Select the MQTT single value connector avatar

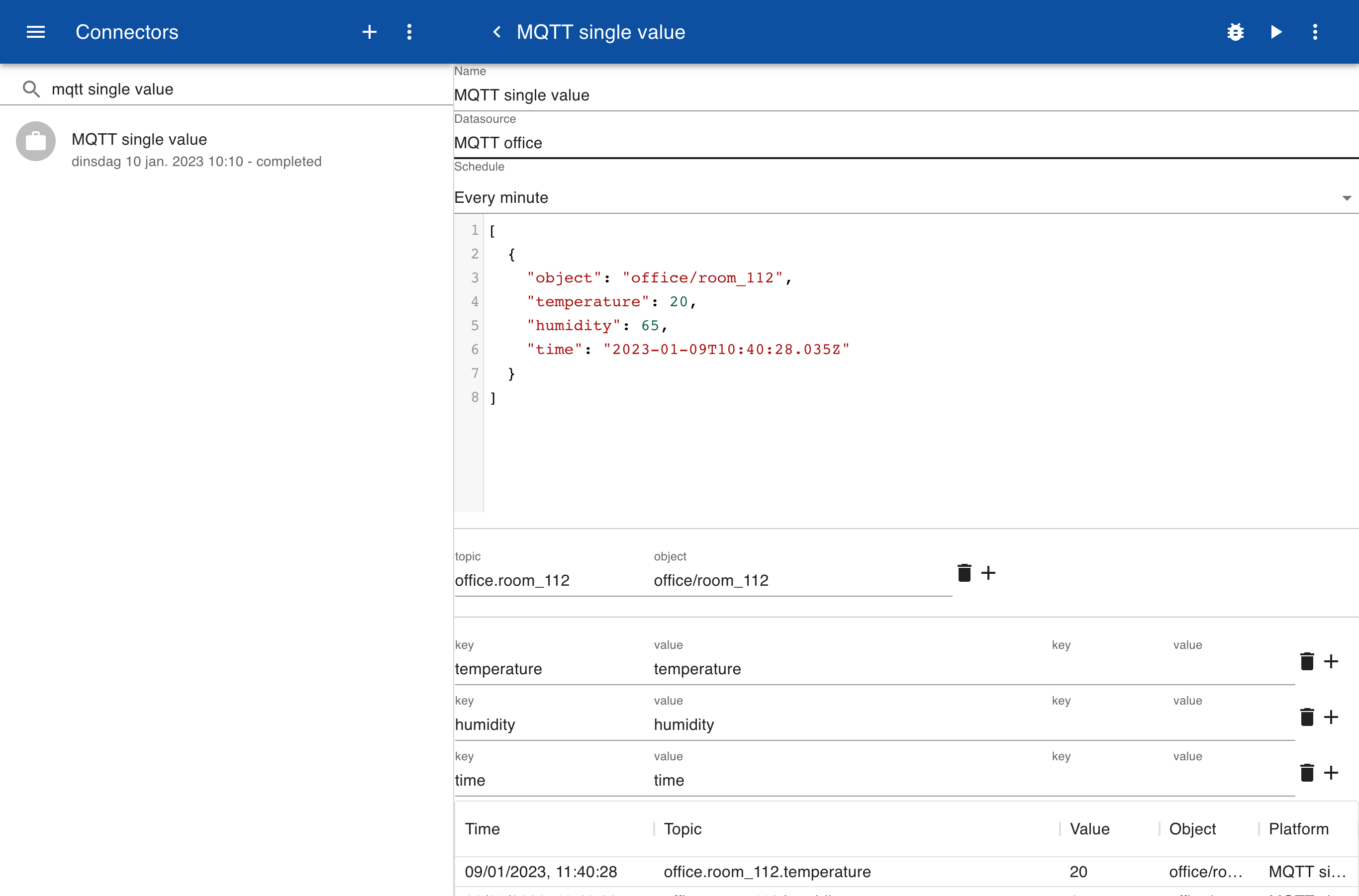click(35, 141)
